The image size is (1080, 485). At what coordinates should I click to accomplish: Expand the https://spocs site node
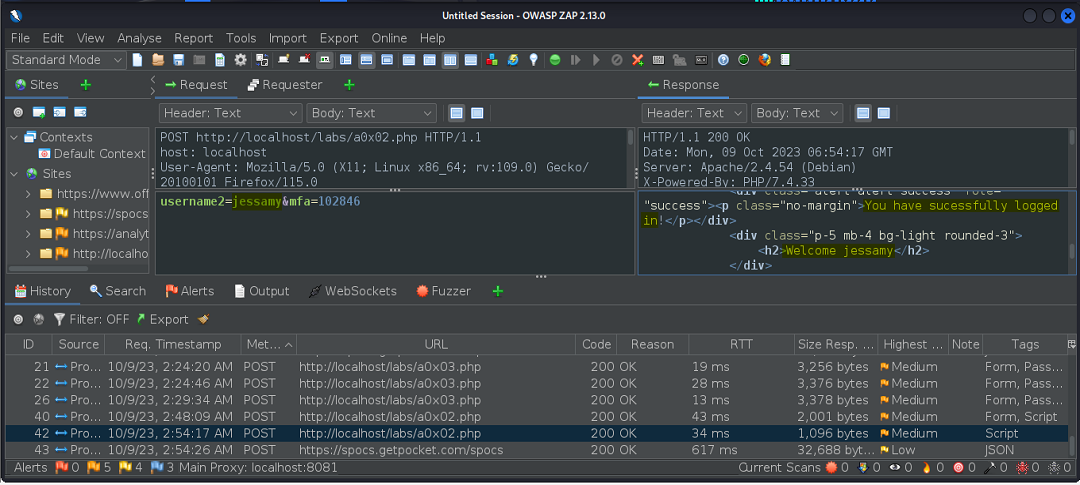[x=28, y=214]
